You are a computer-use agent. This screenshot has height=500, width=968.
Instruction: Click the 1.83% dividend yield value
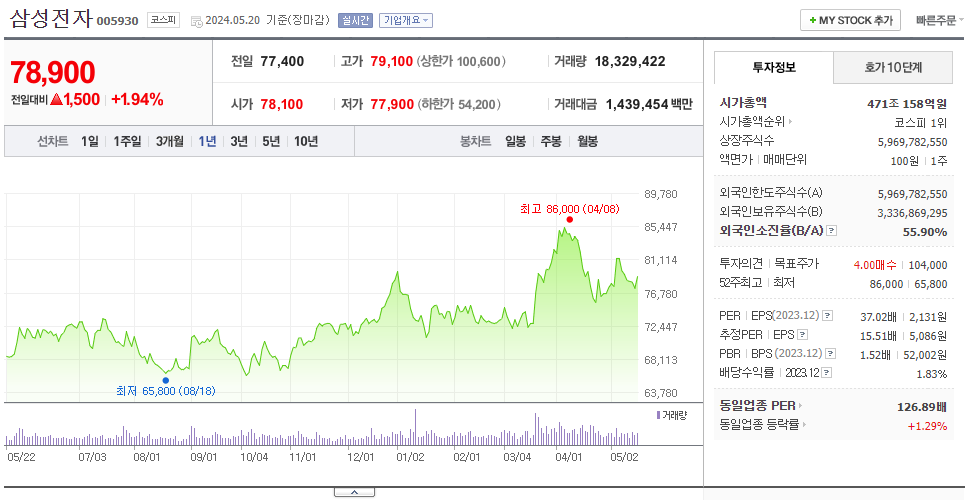coord(932,373)
